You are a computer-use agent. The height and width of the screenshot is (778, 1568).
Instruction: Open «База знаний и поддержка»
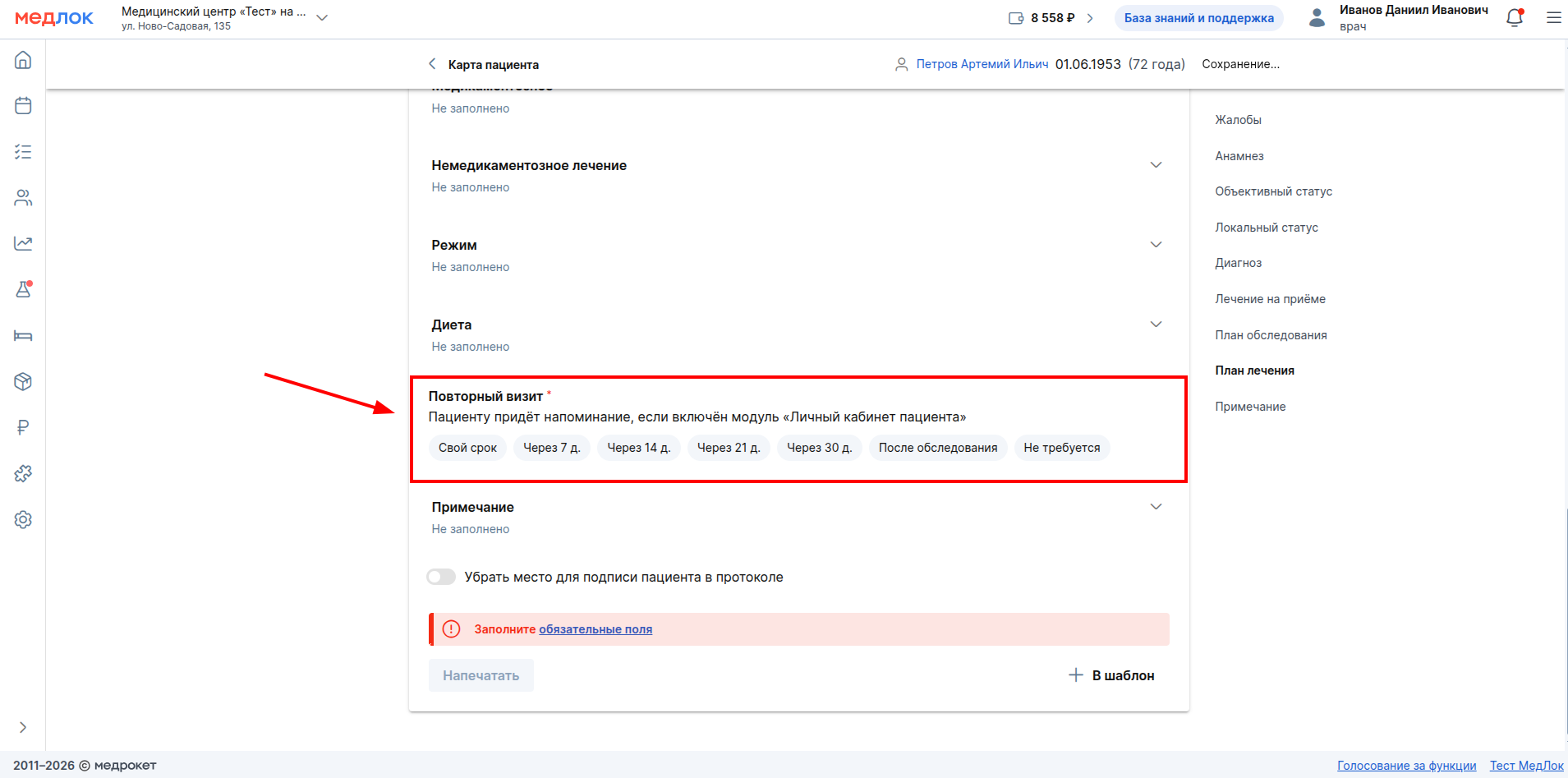tap(1198, 18)
